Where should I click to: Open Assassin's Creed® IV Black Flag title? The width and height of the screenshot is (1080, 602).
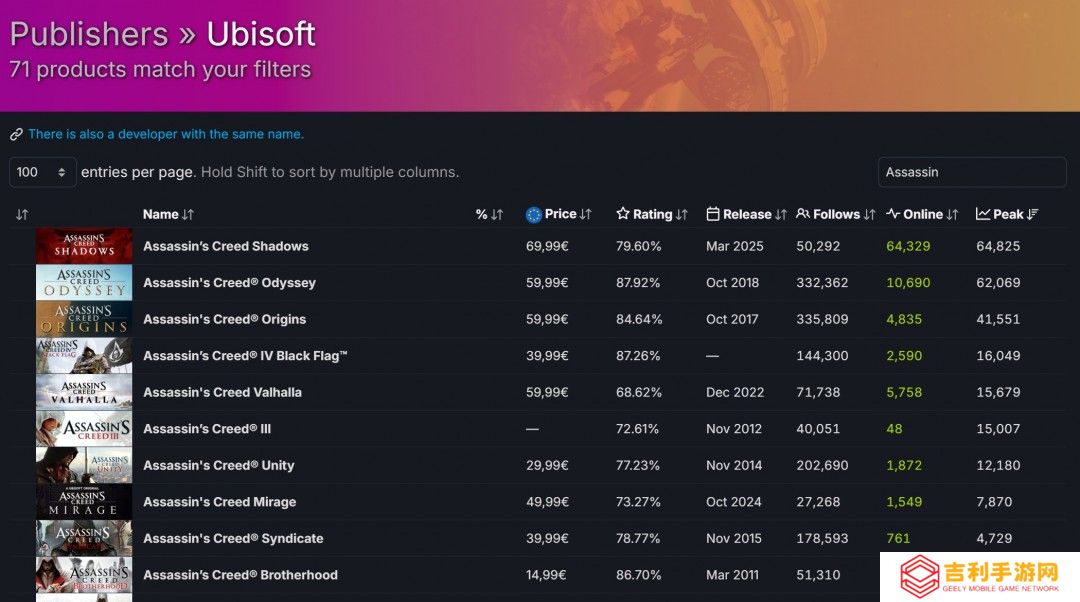245,355
